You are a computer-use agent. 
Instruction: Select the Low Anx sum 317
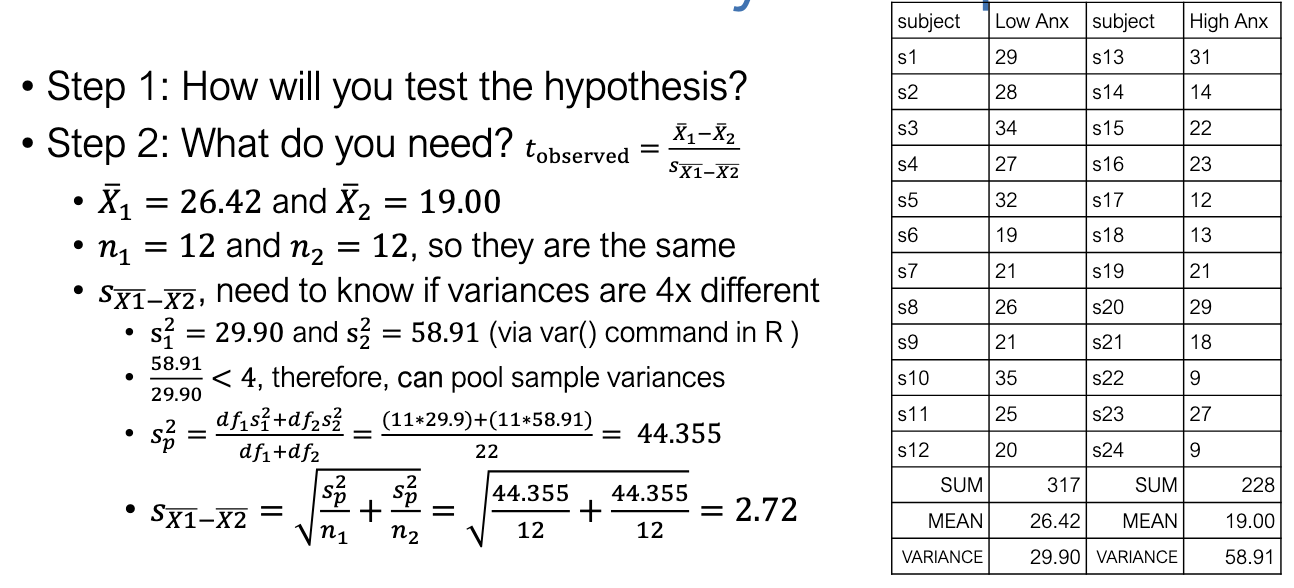[x=1063, y=485]
